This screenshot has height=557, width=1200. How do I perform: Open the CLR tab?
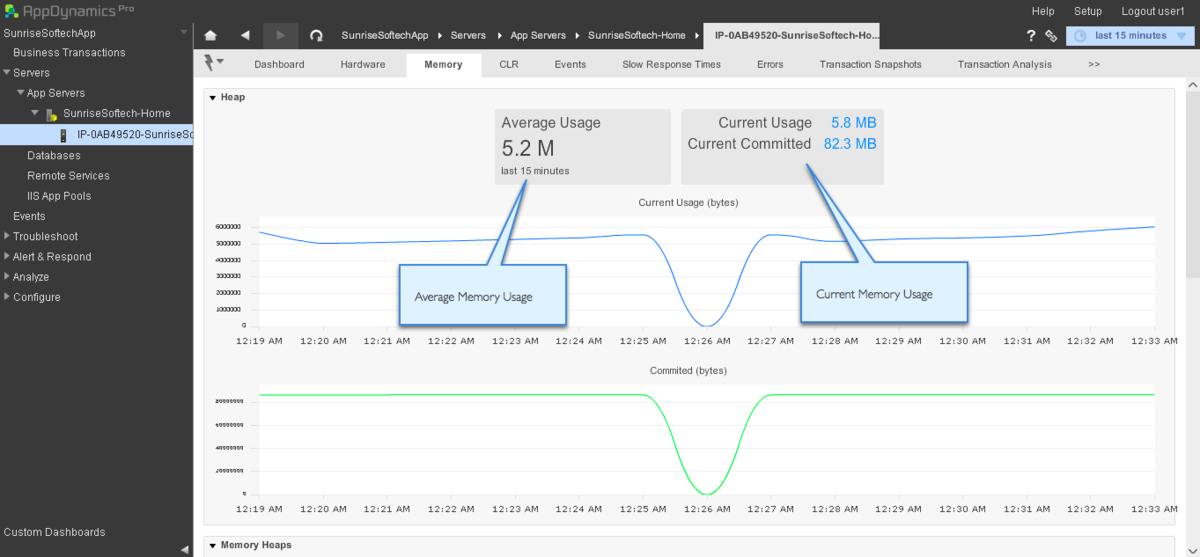509,64
